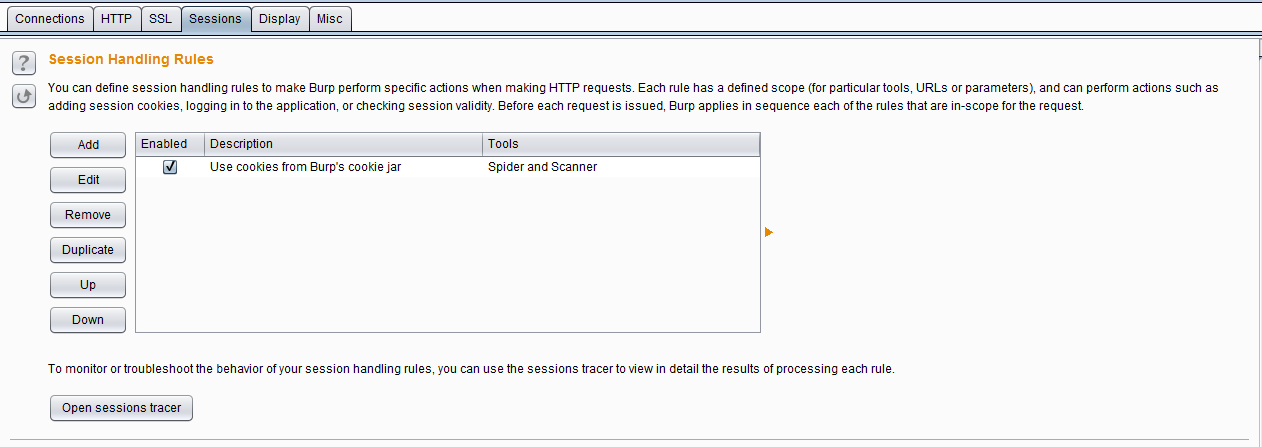The width and height of the screenshot is (1262, 447).
Task: Open the HTTP tab
Action: (116, 18)
